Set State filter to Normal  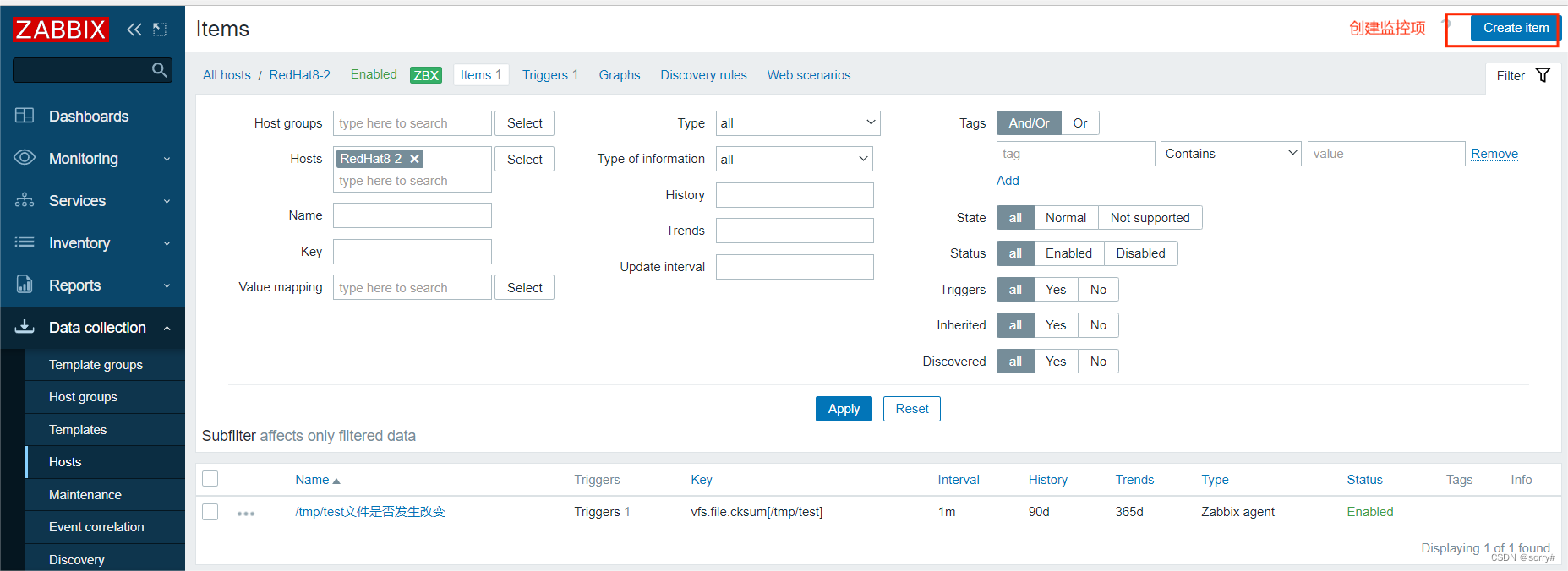(x=1066, y=218)
